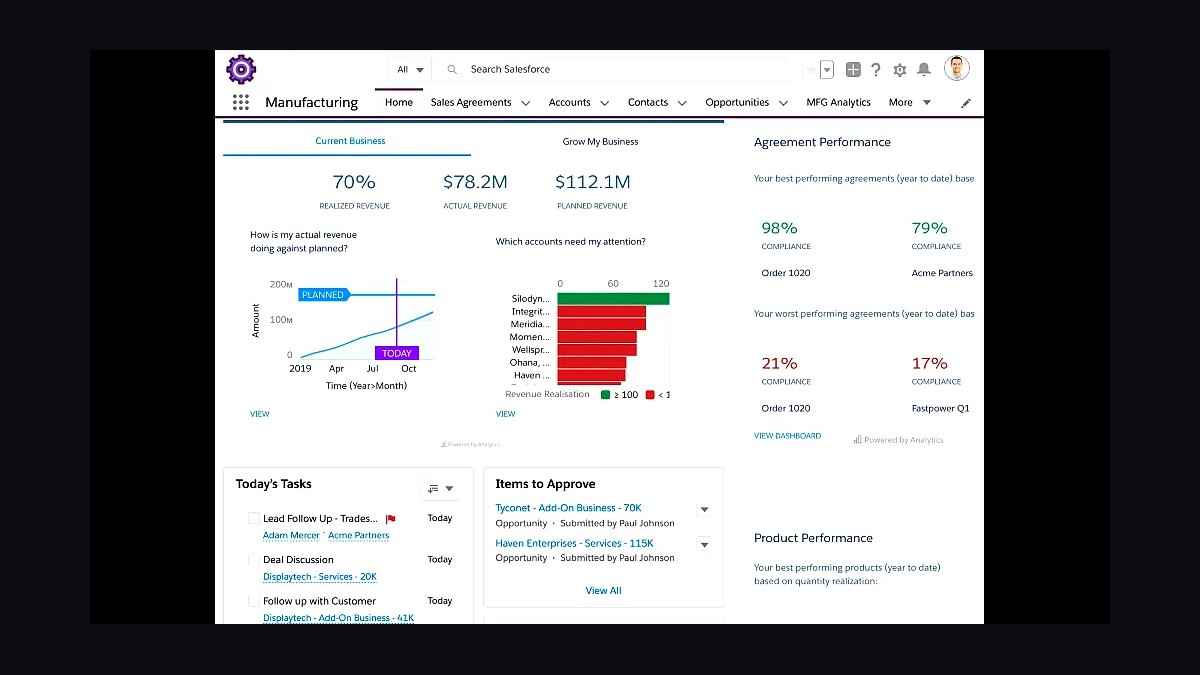Image resolution: width=1200 pixels, height=675 pixels.
Task: Click the red < 1 legend swatch
Action: coord(650,395)
